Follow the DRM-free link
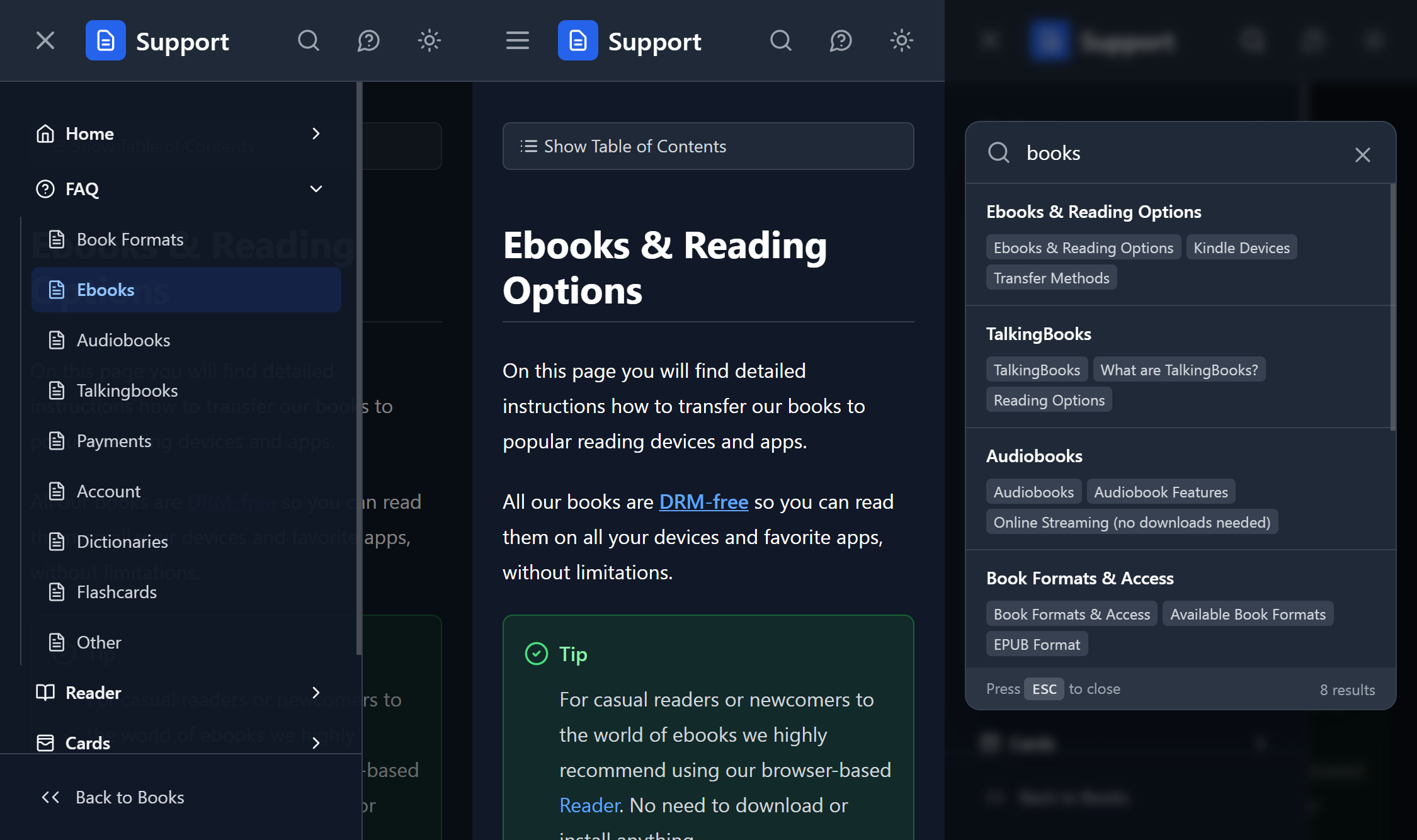This screenshot has width=1417, height=840. [x=703, y=502]
